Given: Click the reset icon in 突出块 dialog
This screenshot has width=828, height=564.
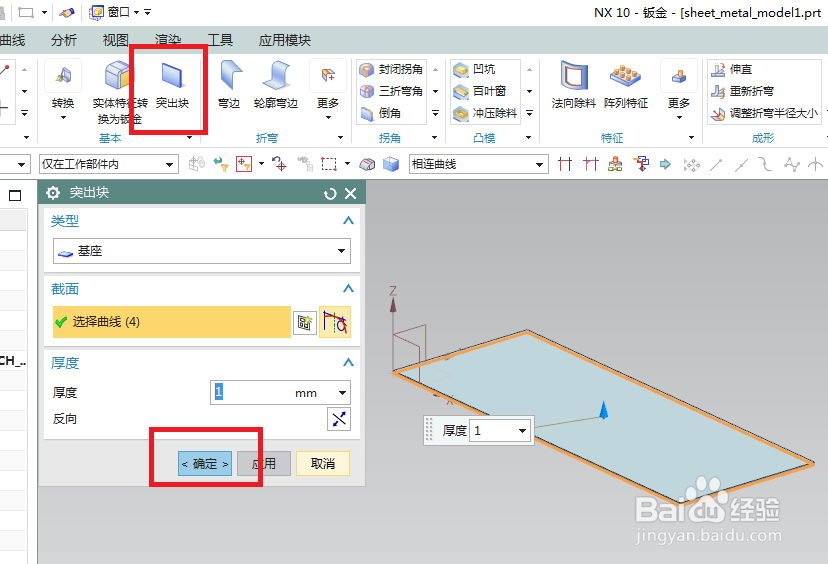Looking at the screenshot, I should [330, 194].
